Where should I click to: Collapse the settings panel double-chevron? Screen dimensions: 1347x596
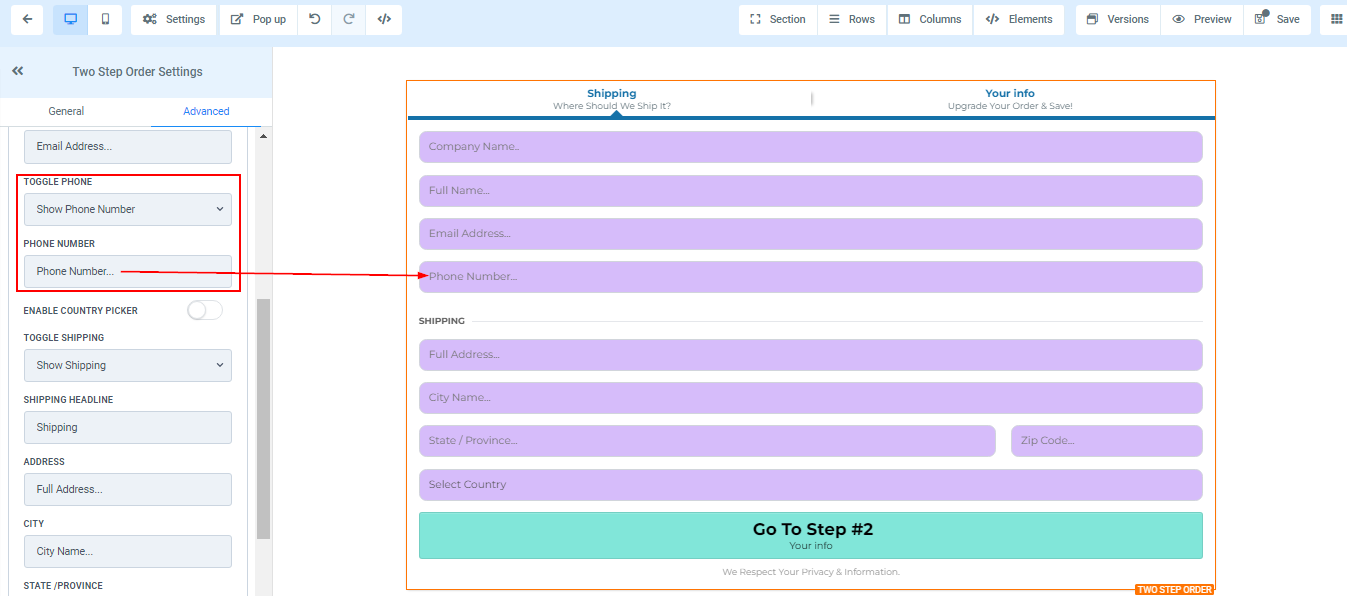[x=18, y=71]
